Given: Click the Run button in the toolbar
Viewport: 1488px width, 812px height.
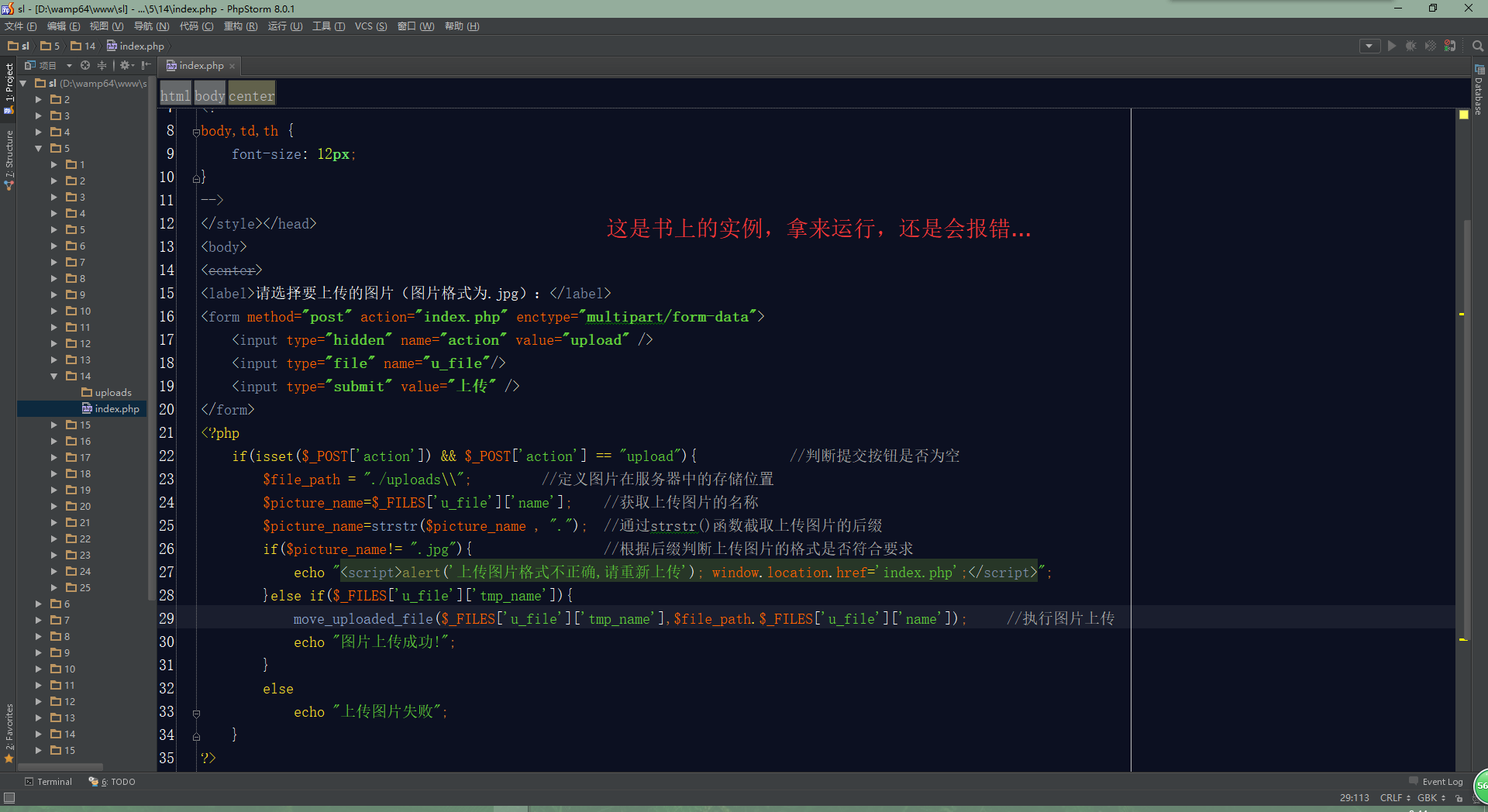Looking at the screenshot, I should (x=1391, y=46).
